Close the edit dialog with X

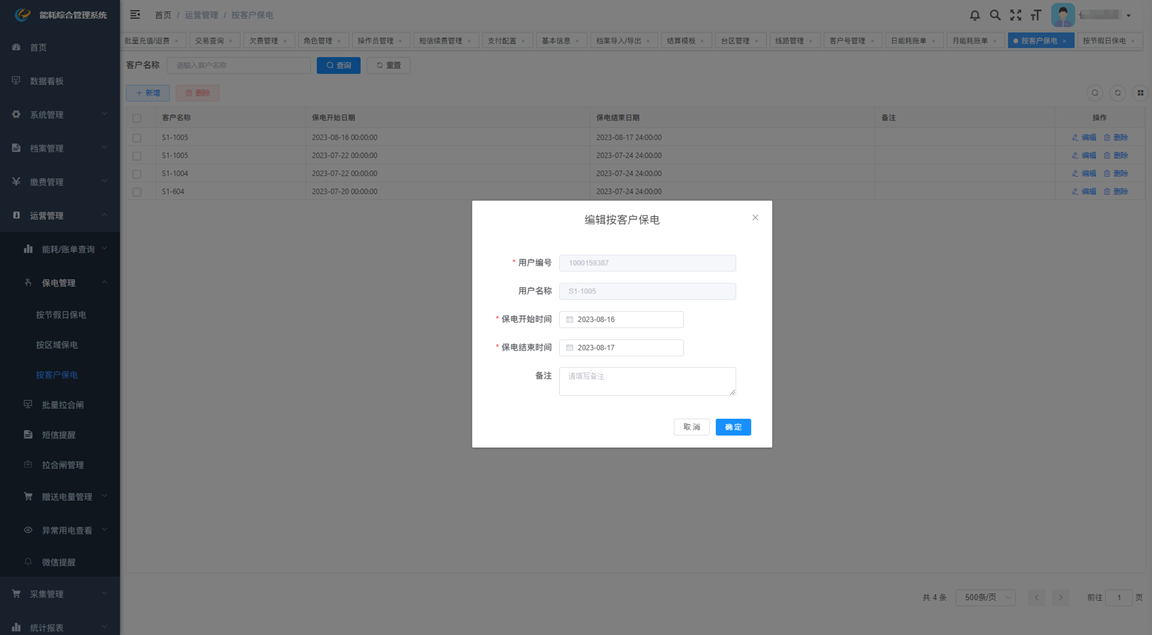click(x=755, y=217)
